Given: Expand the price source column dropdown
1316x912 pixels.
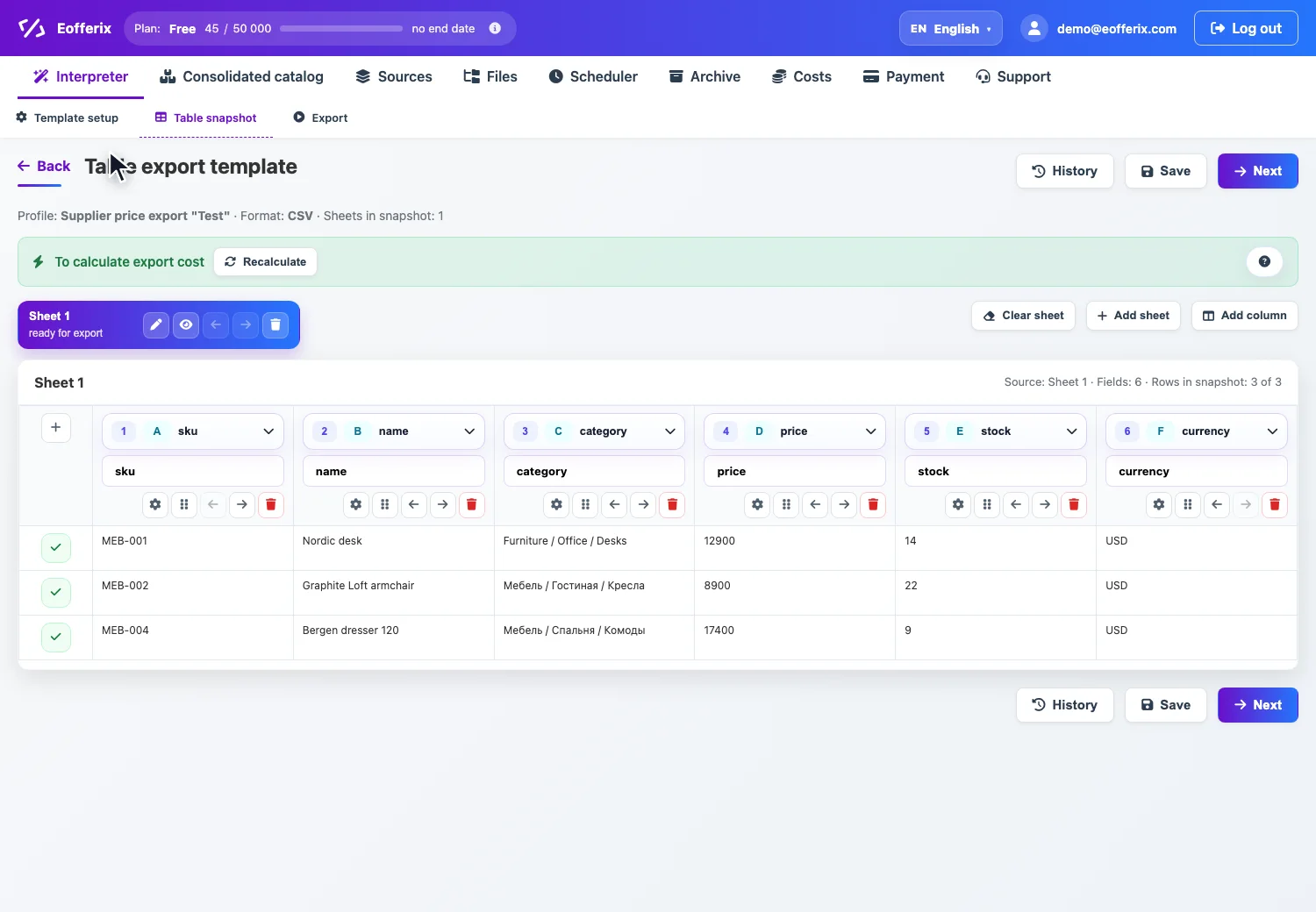Looking at the screenshot, I should tap(795, 431).
